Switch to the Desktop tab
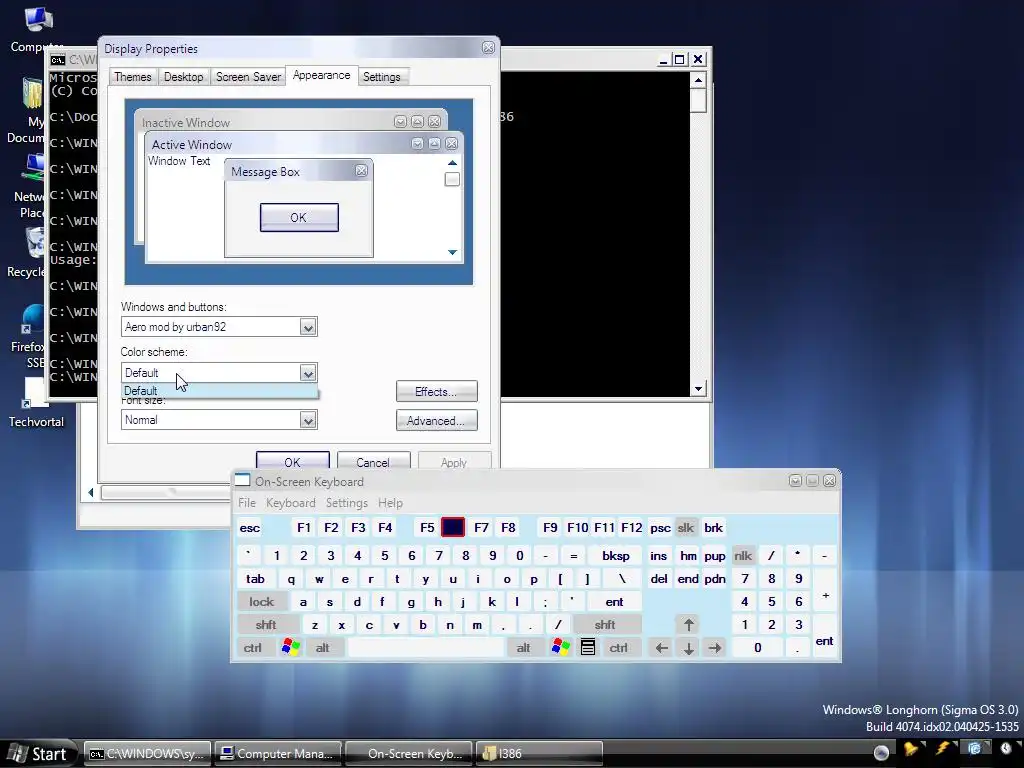The height and width of the screenshot is (768, 1024). click(184, 77)
